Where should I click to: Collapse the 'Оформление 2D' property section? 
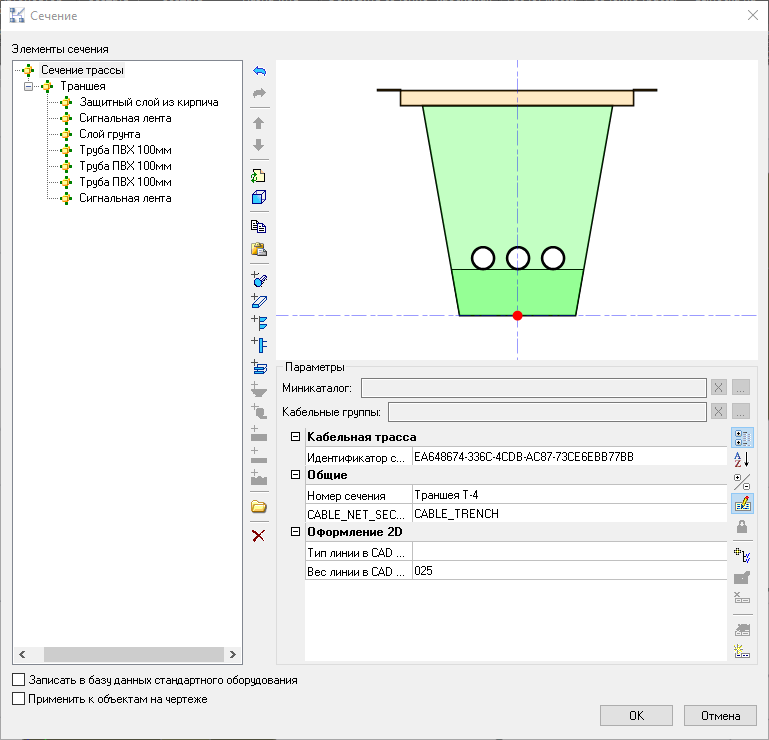point(295,532)
